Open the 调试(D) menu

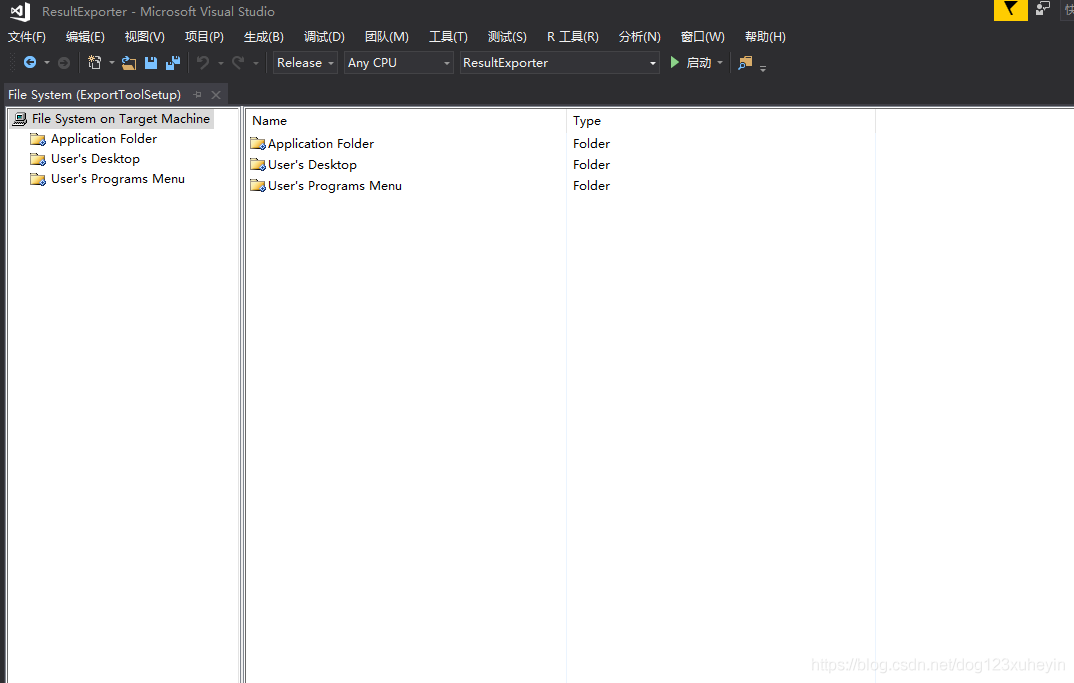(x=323, y=37)
